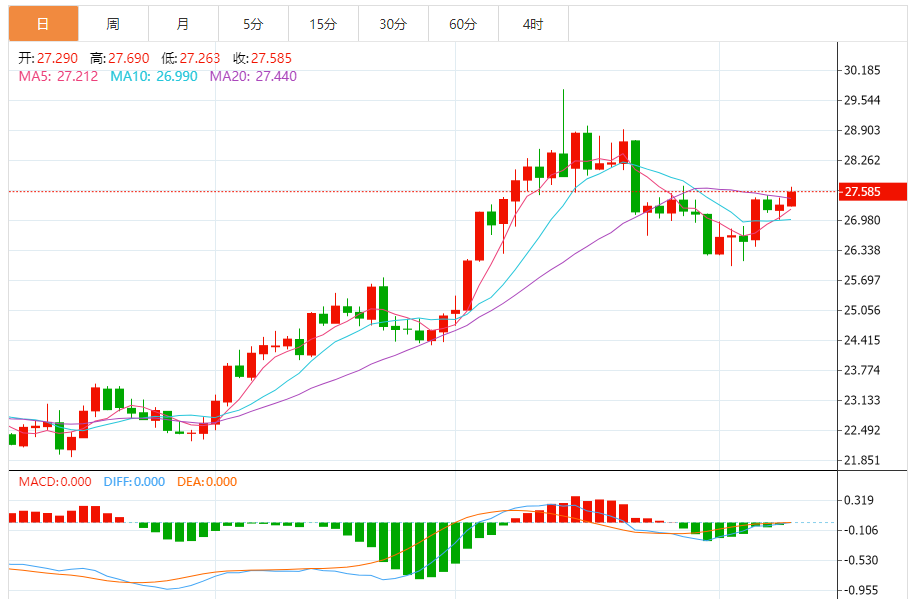
Task: Open the 30分 timeframe tab
Action: [x=393, y=24]
